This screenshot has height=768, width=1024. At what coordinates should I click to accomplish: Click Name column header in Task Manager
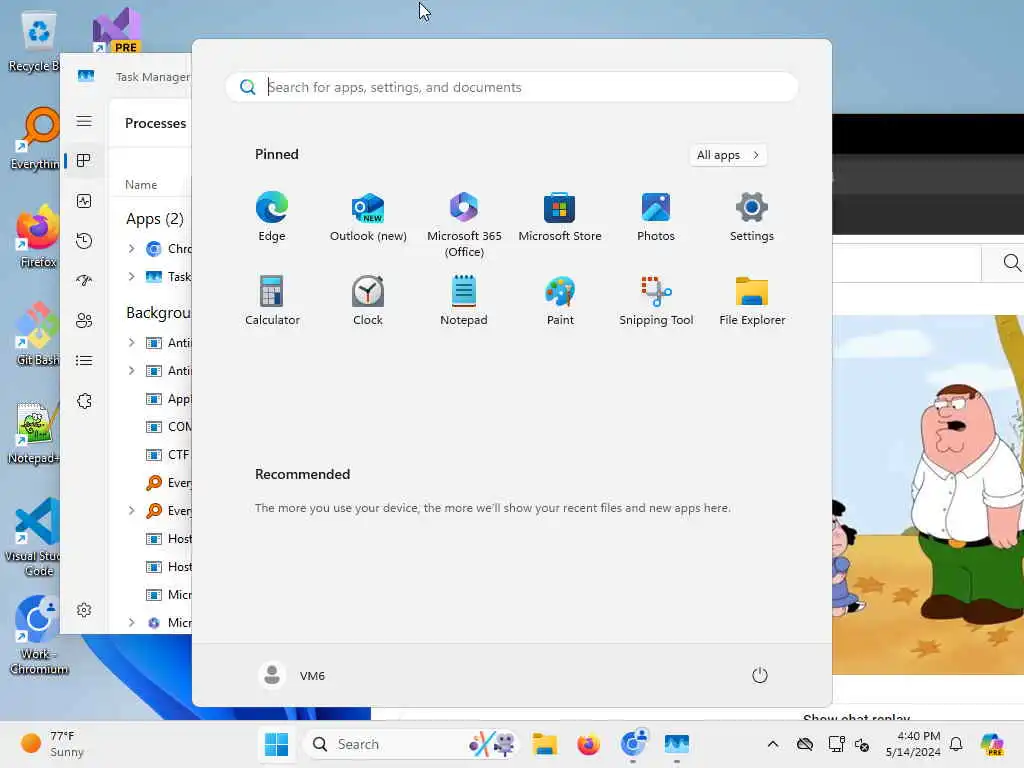pos(141,185)
